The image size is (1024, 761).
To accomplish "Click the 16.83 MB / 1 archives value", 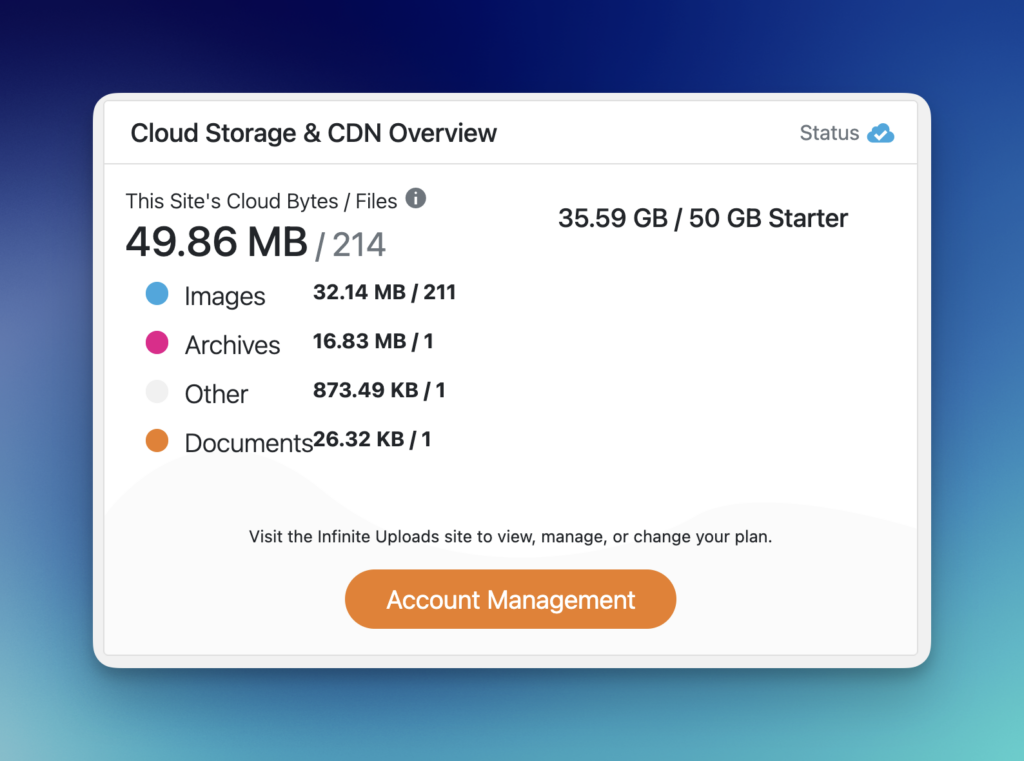I will pyautogui.click(x=373, y=341).
